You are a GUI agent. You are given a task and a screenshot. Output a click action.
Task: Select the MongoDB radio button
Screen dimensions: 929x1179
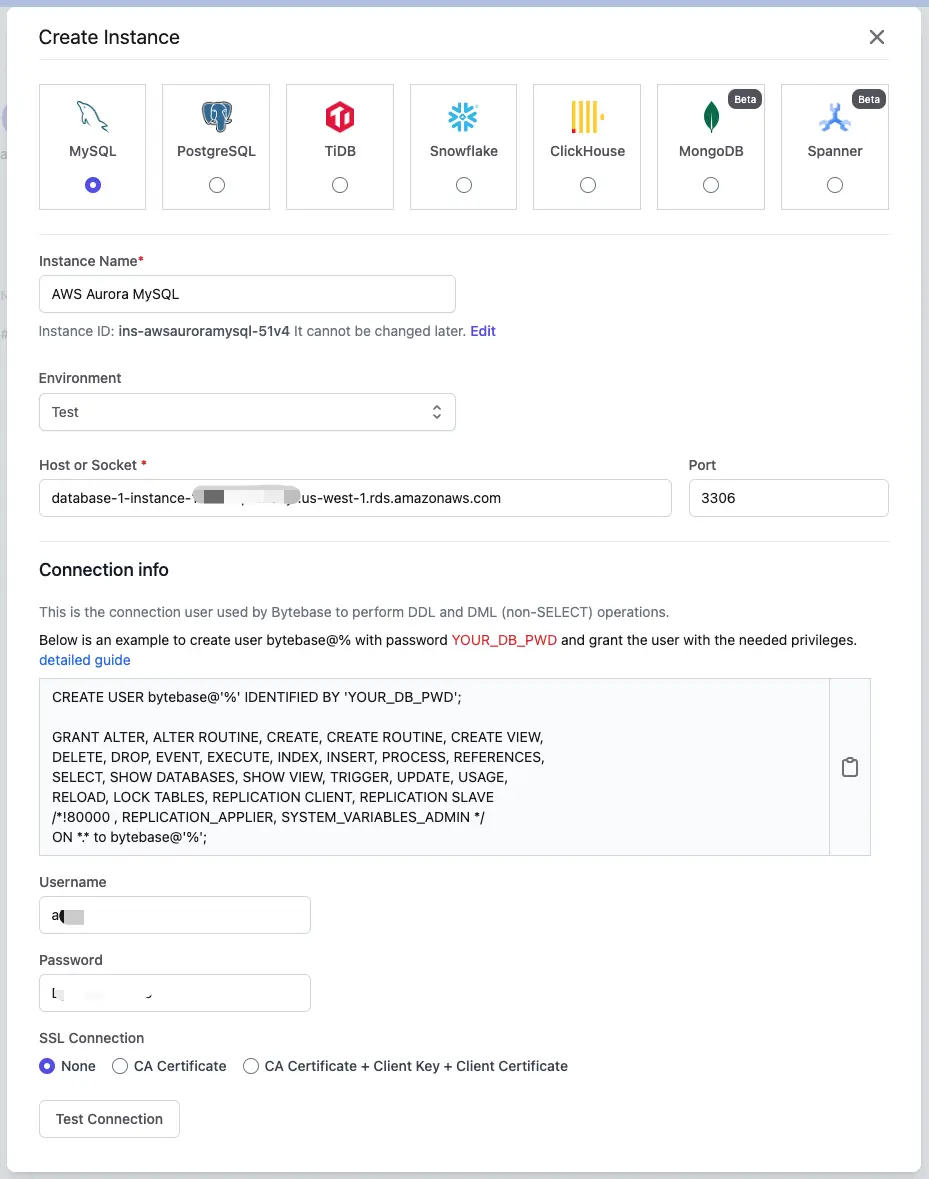pyautogui.click(x=710, y=185)
